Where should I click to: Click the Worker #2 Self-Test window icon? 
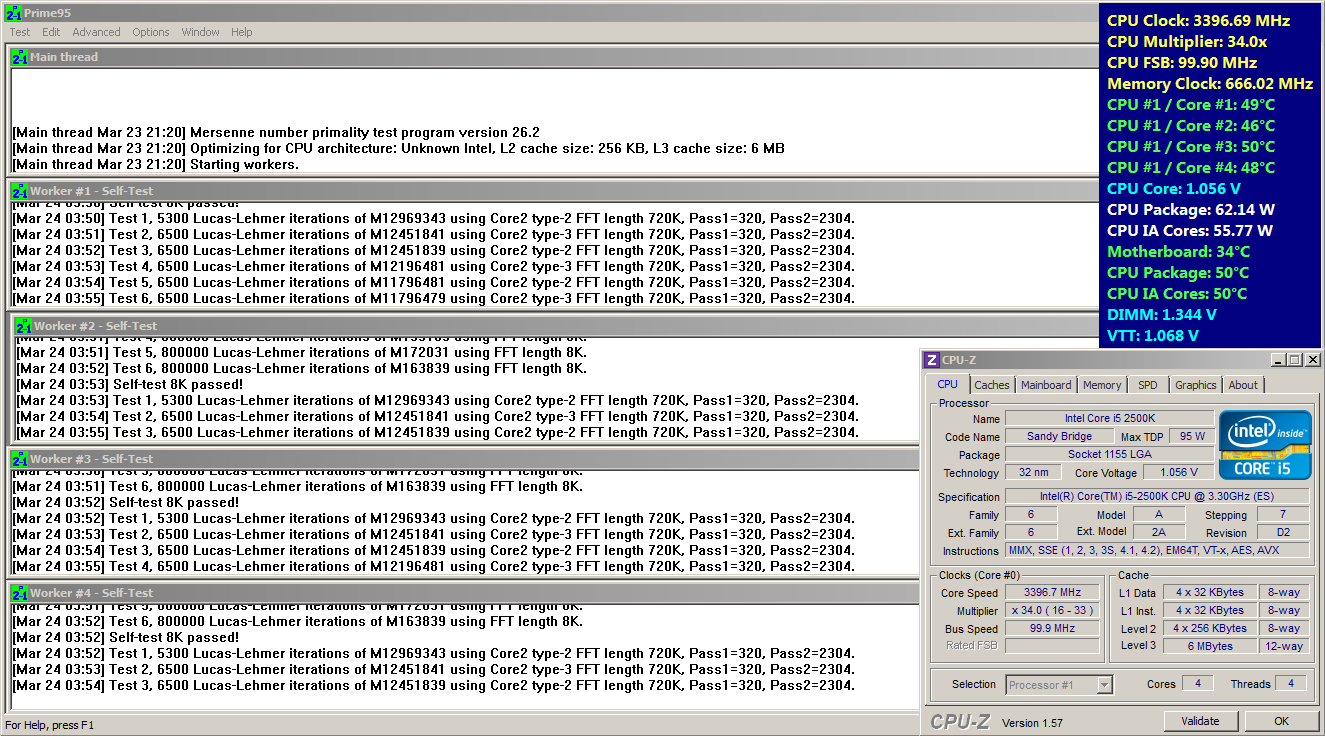point(23,326)
